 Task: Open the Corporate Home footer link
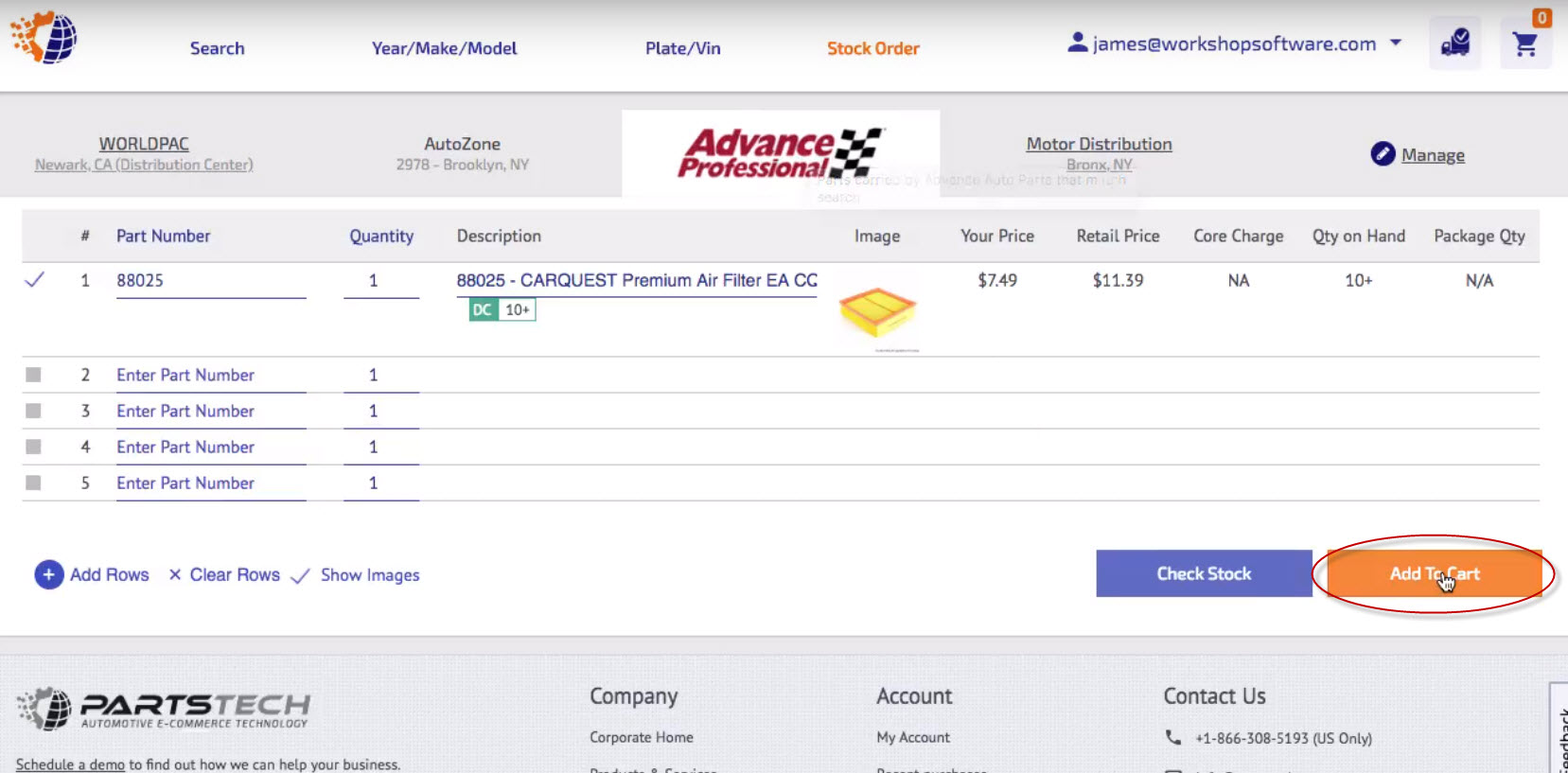[x=642, y=737]
